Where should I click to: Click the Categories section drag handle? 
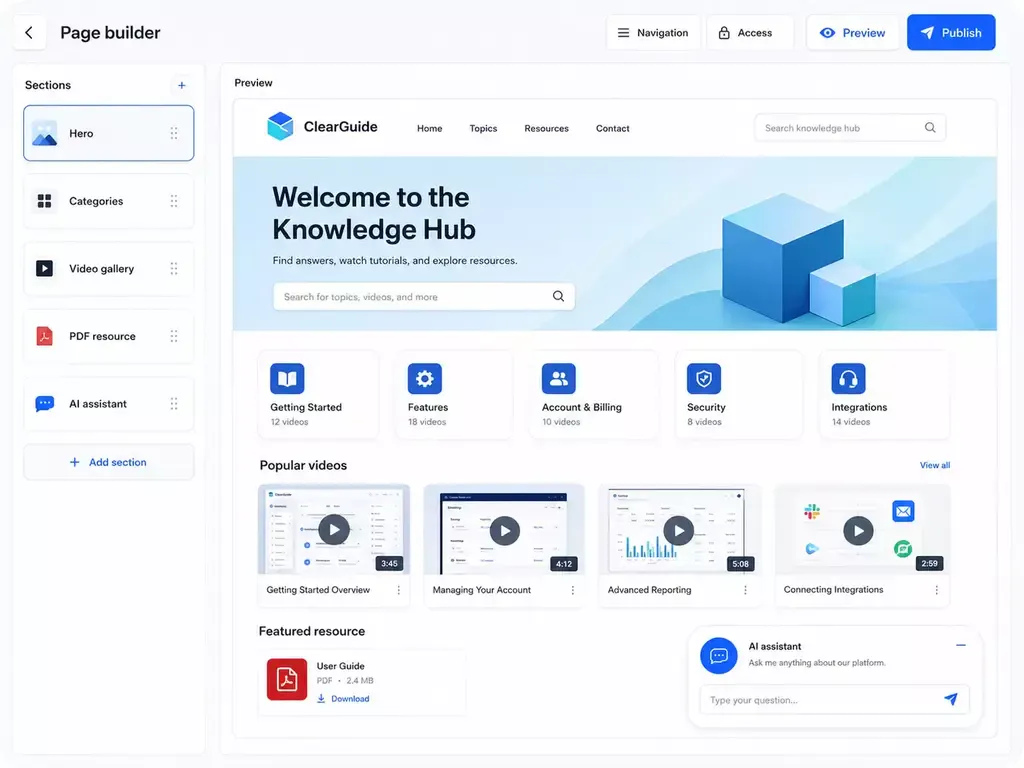pyautogui.click(x=174, y=201)
